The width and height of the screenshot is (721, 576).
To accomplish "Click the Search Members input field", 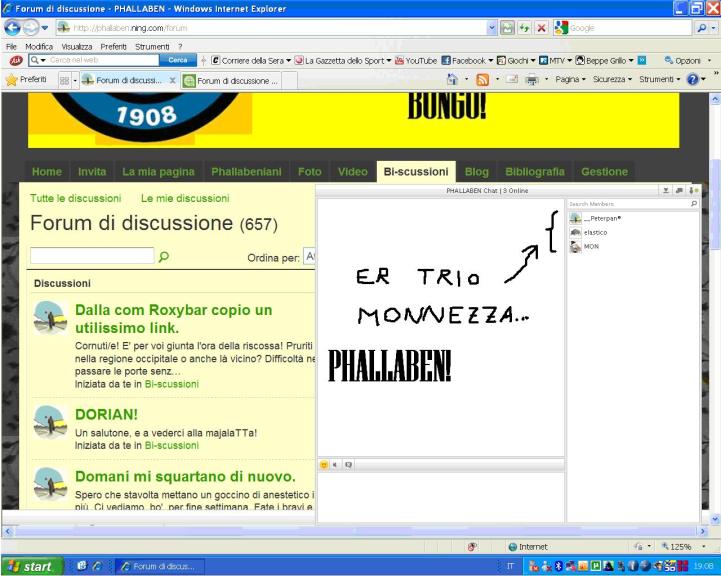I will click(x=627, y=203).
